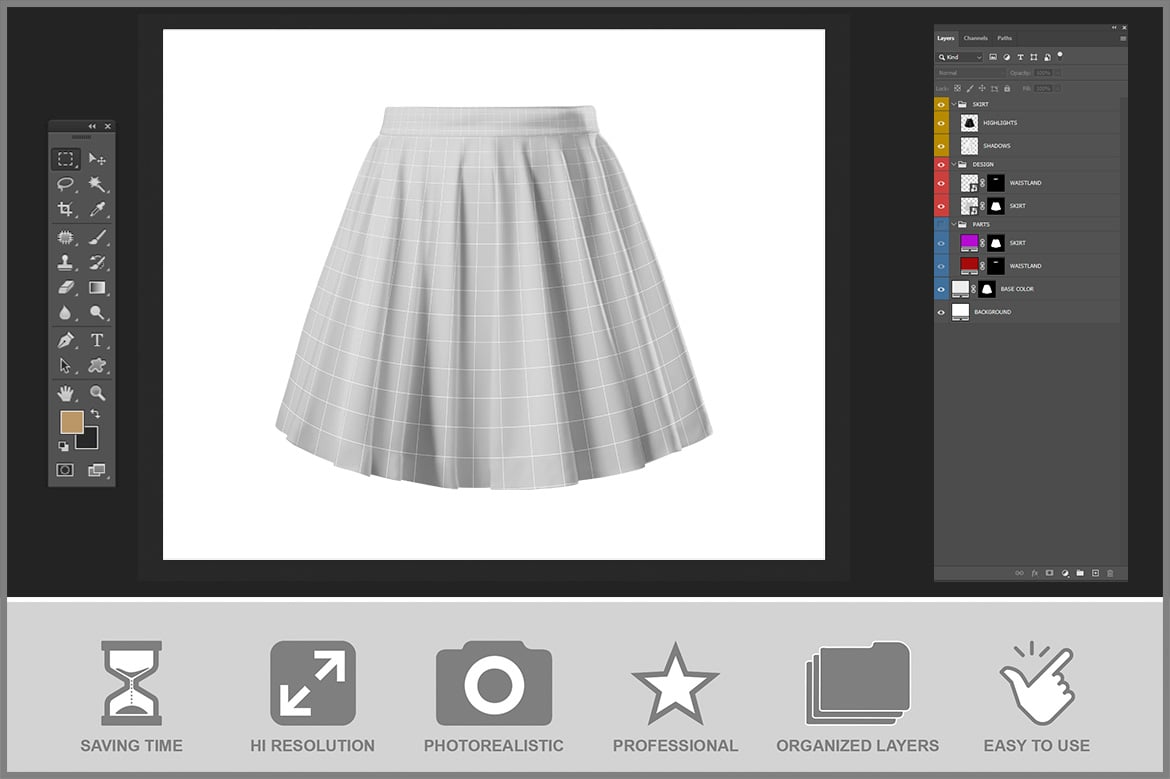
Task: Open the Fill value dropdown
Action: point(1057,88)
